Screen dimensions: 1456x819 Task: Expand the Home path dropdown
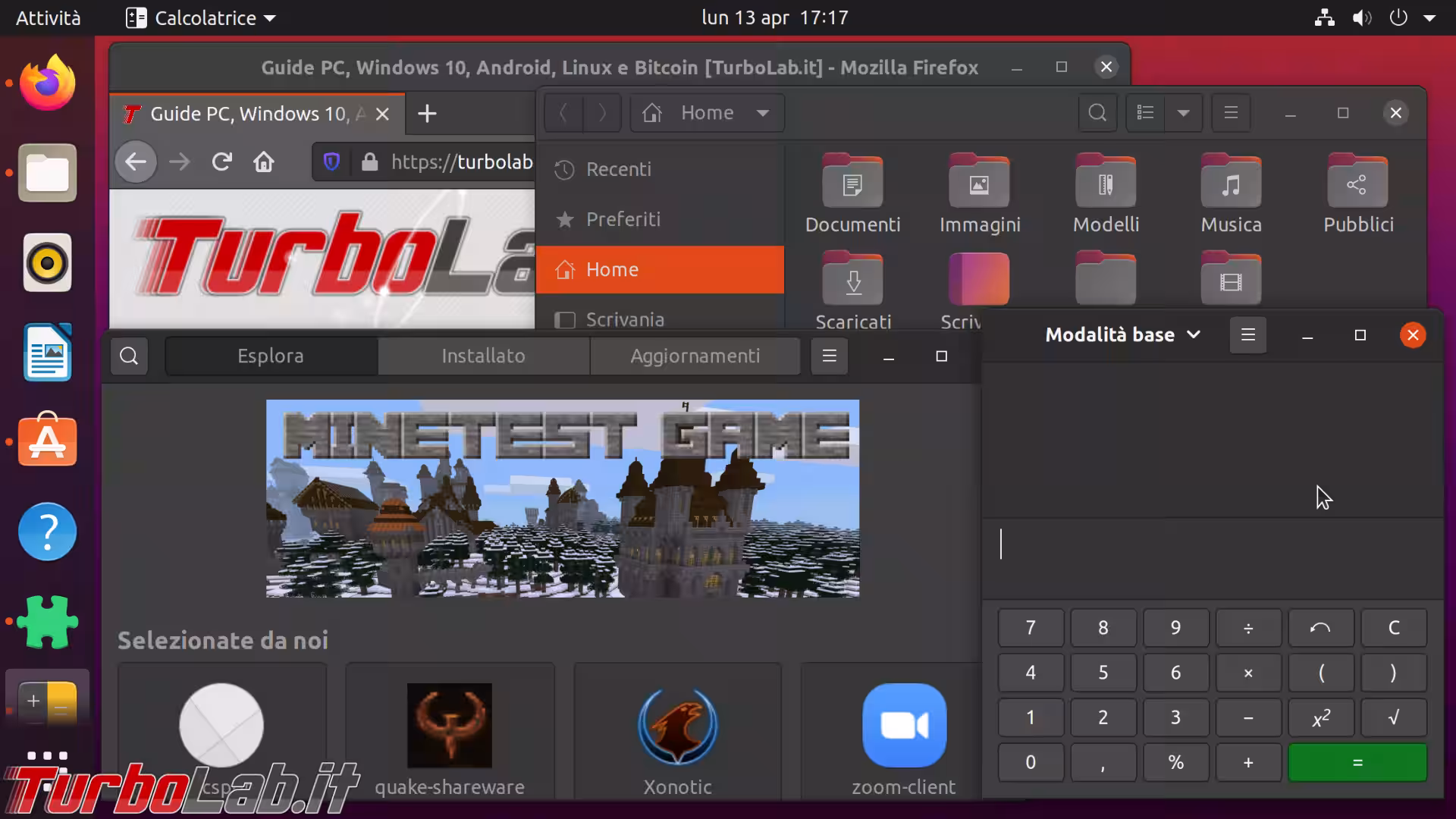[x=763, y=113]
